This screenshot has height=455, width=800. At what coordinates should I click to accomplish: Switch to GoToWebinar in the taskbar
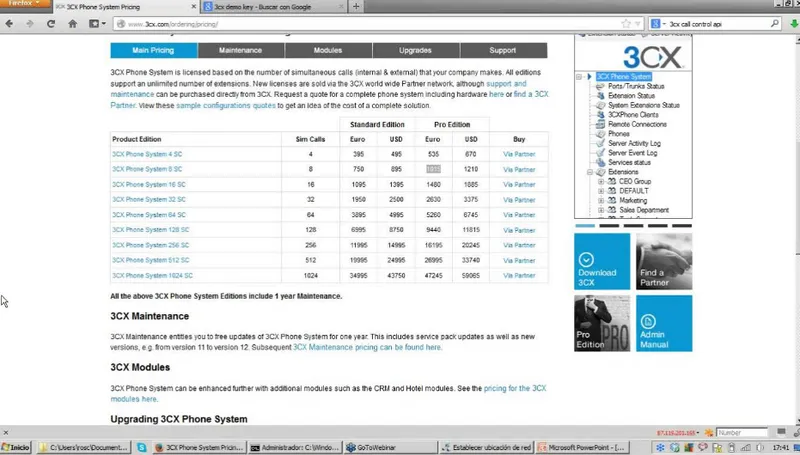point(390,447)
